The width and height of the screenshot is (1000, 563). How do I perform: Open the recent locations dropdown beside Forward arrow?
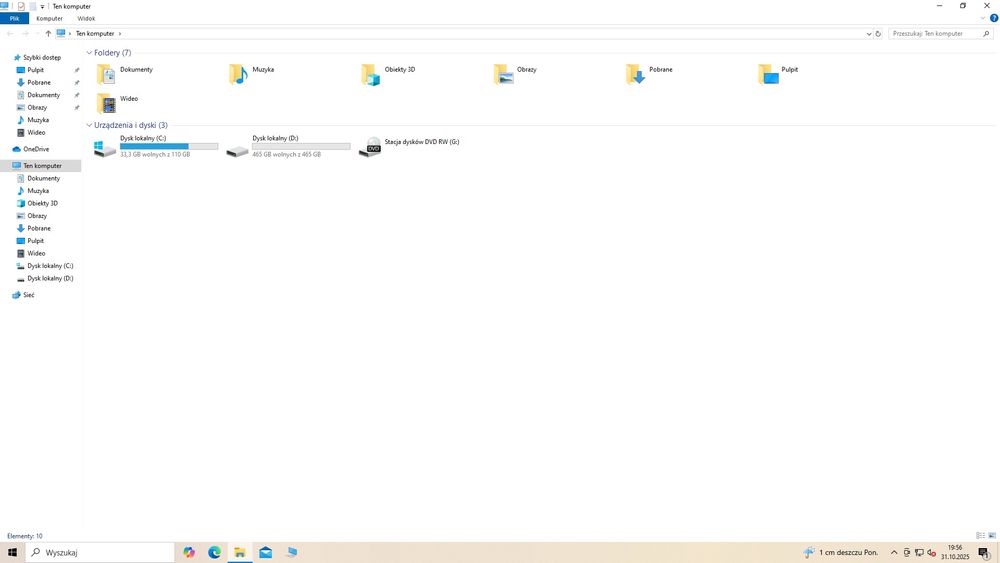(37, 33)
